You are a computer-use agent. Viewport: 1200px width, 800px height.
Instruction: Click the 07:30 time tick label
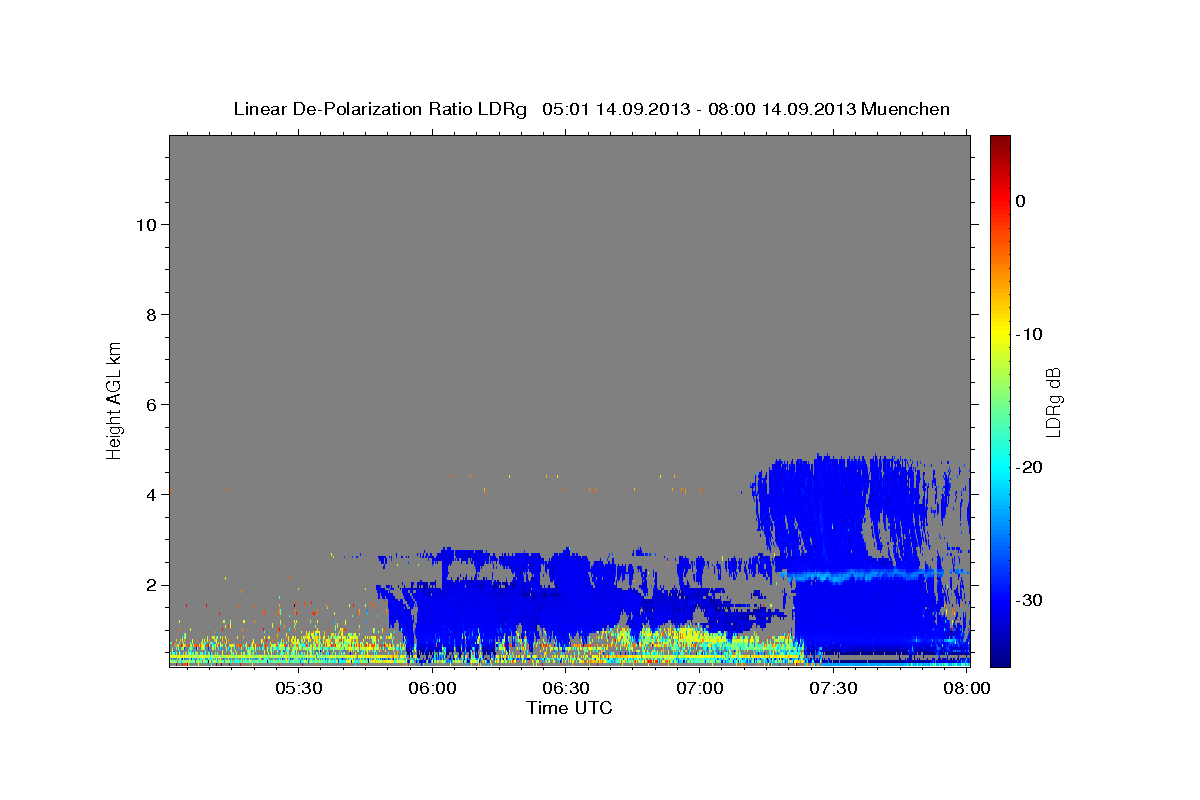(x=833, y=689)
